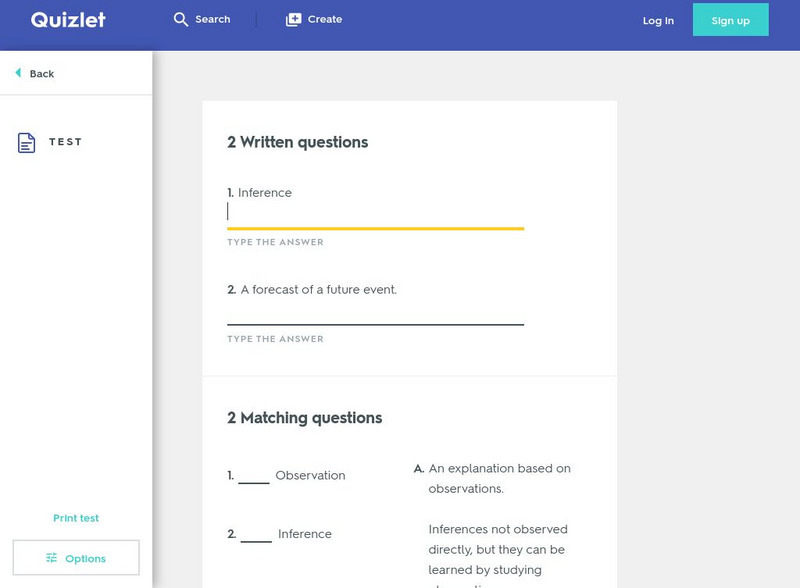The width and height of the screenshot is (800, 588).
Task: Click the 2 Written questions heading
Action: point(298,142)
